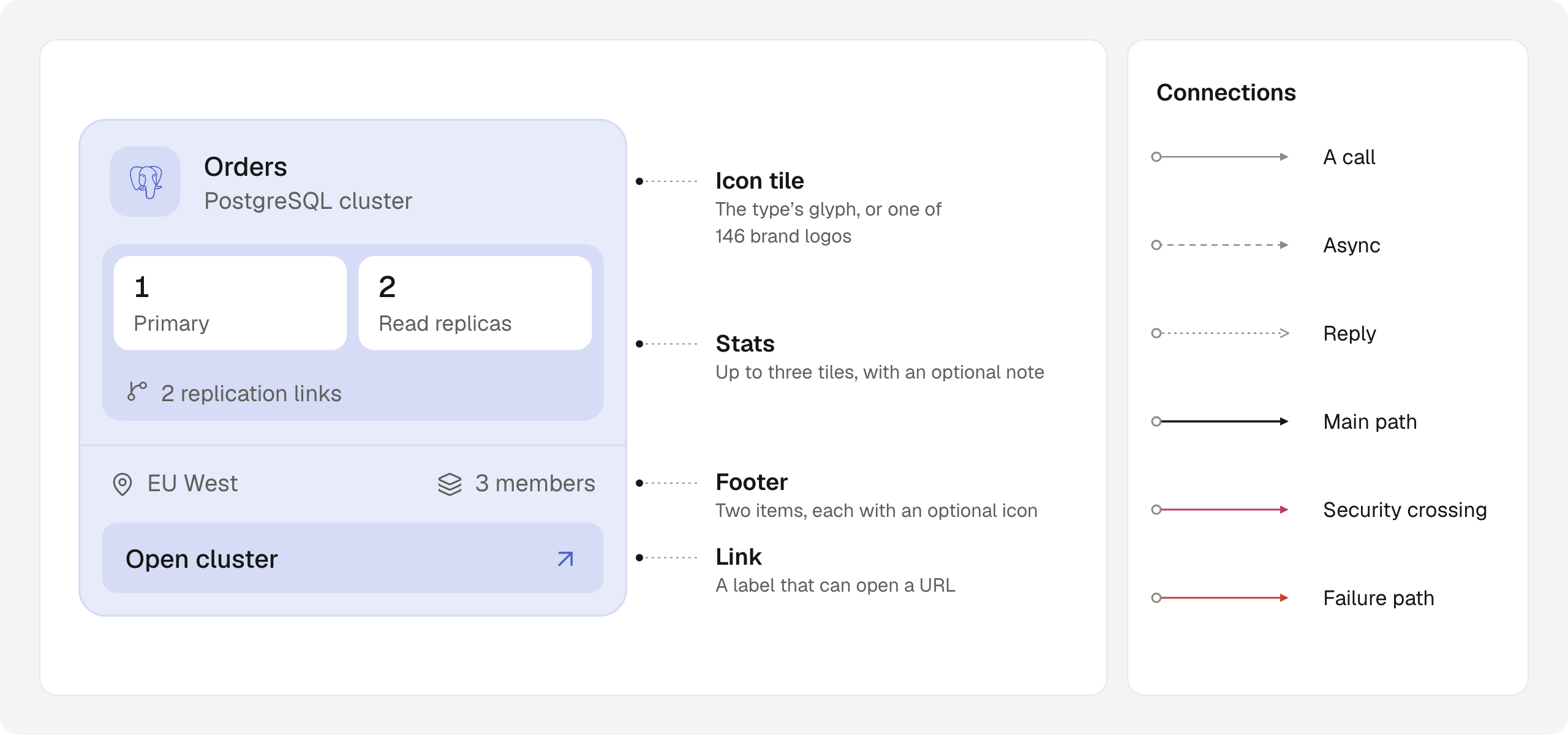Click the Link annotation heading
The height and width of the screenshot is (735, 1568).
739,557
